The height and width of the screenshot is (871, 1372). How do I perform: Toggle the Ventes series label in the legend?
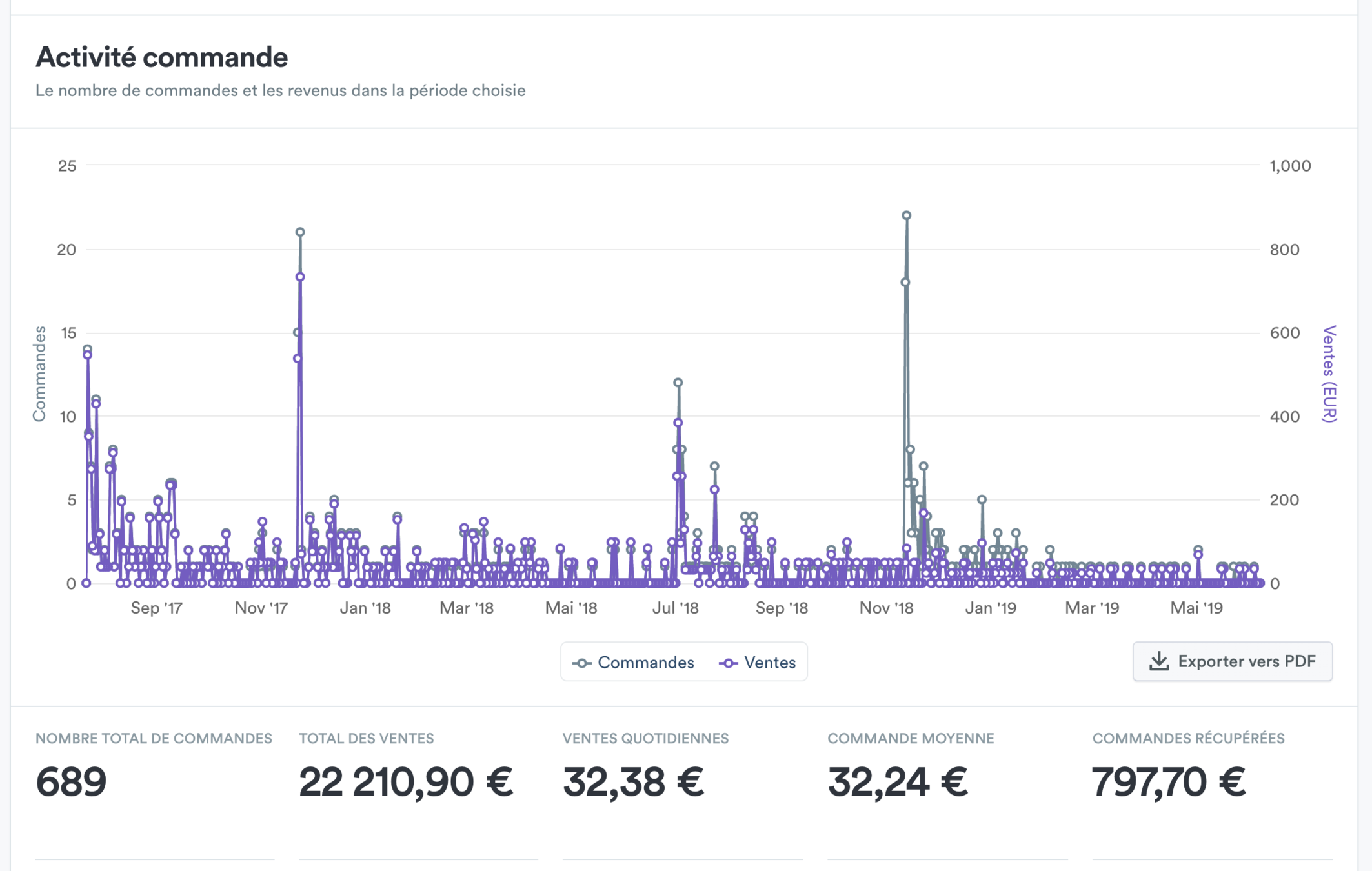pyautogui.click(x=769, y=663)
